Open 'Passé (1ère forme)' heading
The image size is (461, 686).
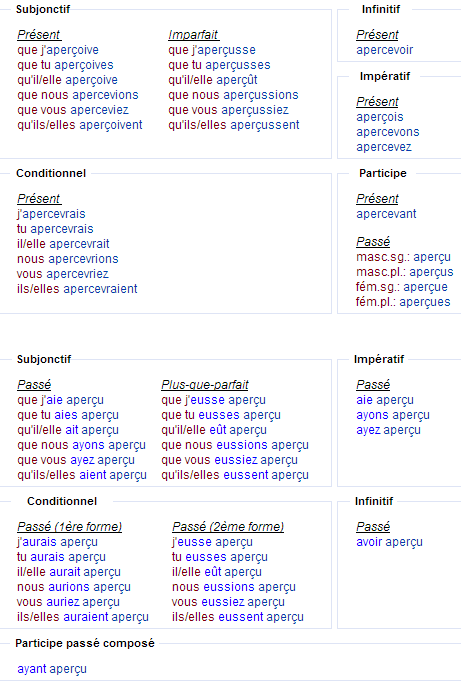click(69, 527)
